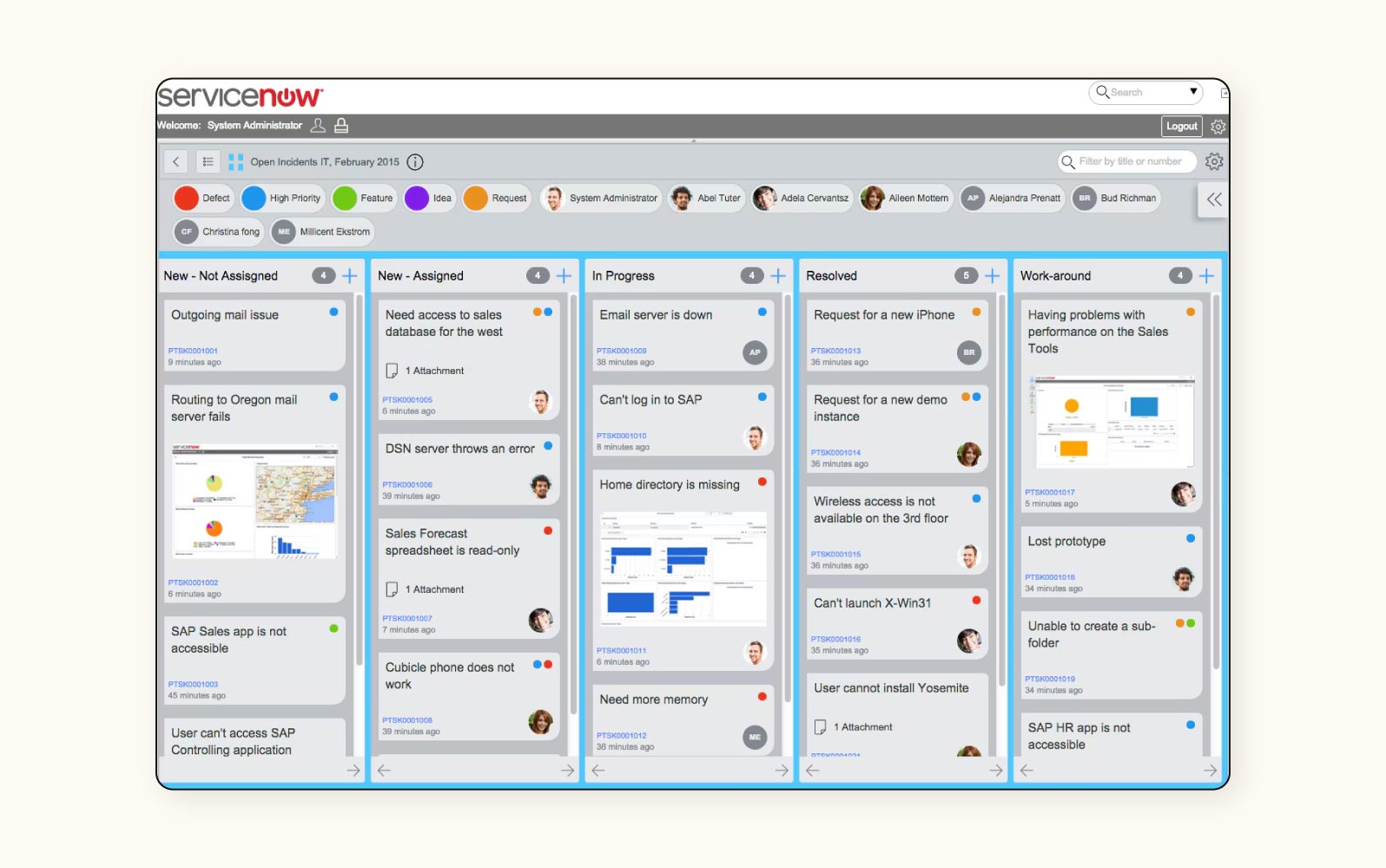The width and height of the screenshot is (1386, 868).
Task: Select the board grid view icon
Action: coord(235,161)
